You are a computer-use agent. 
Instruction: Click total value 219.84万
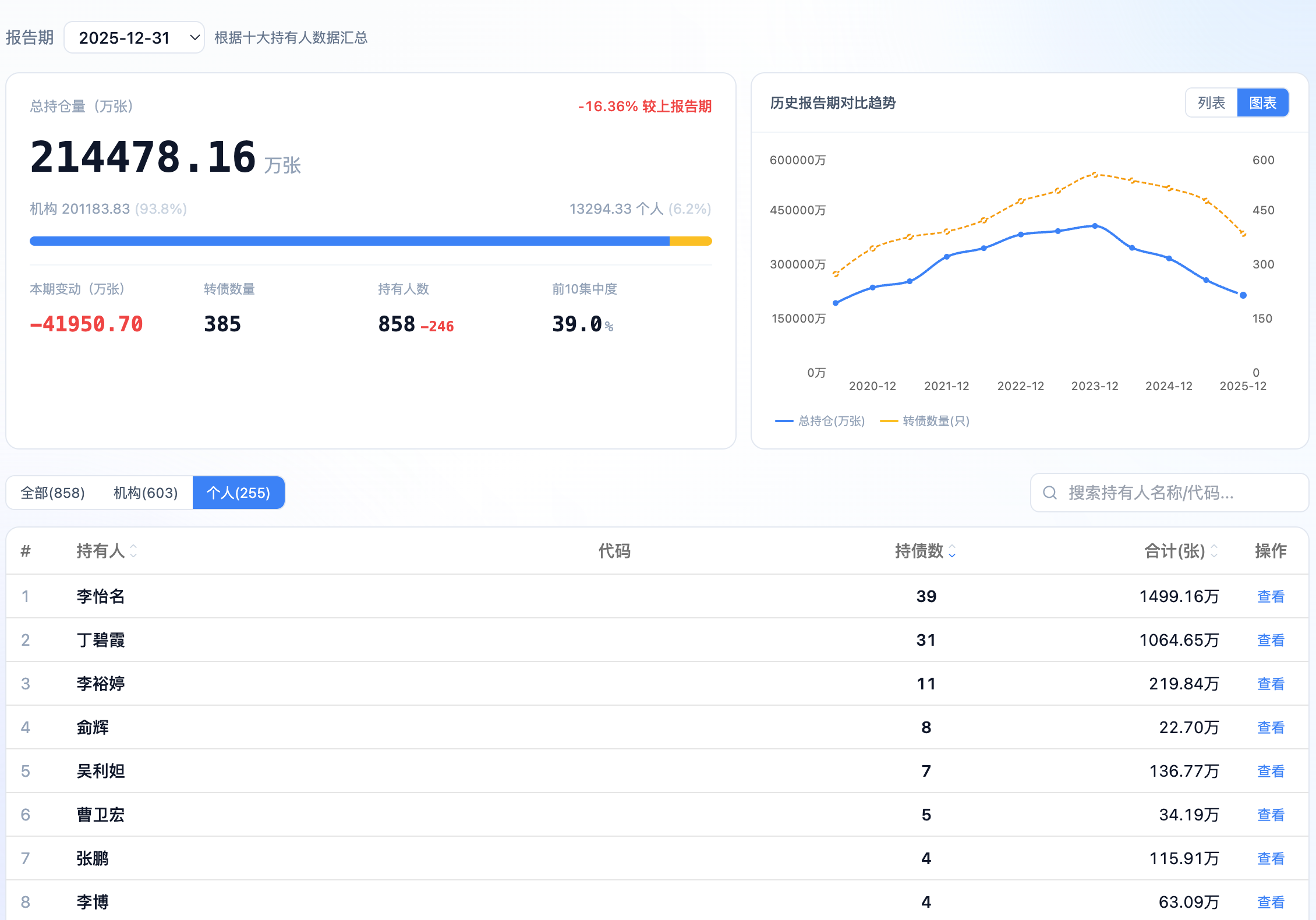click(1184, 684)
